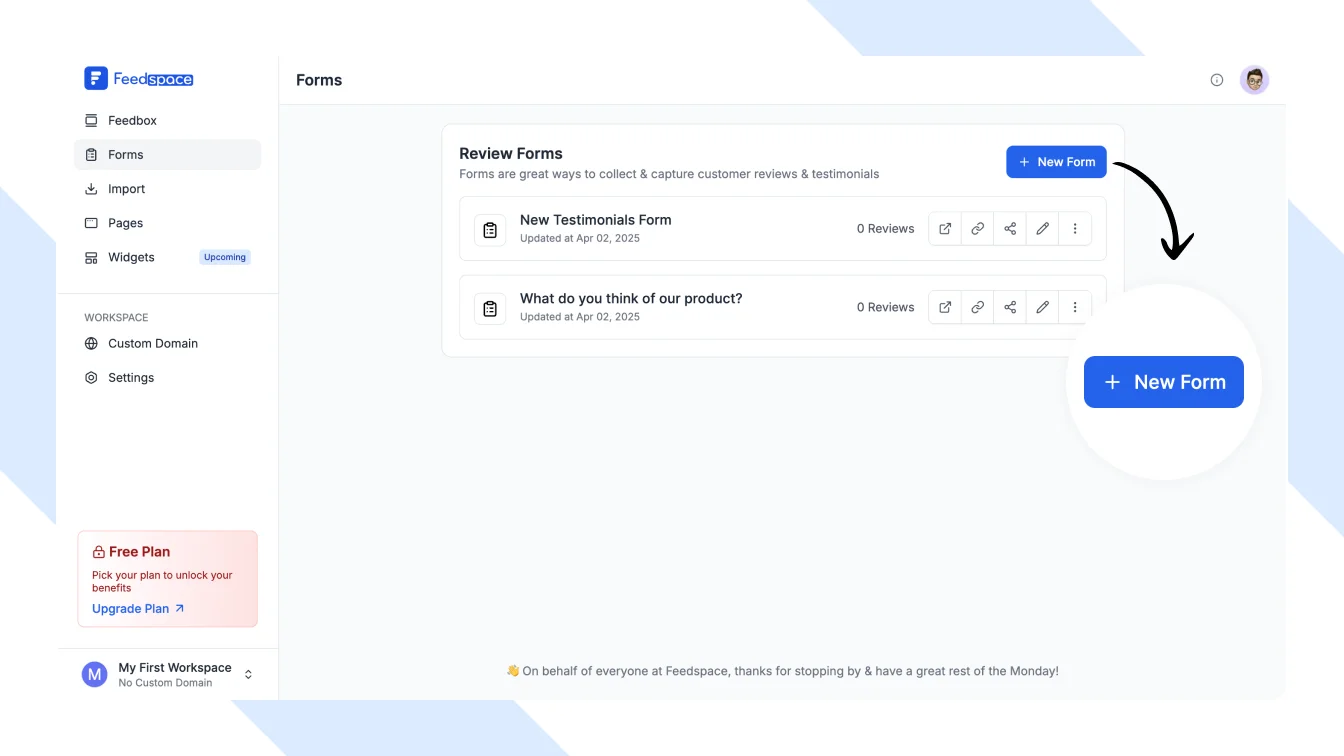Open Custom Domain workspace settings
The image size is (1344, 756).
click(152, 344)
